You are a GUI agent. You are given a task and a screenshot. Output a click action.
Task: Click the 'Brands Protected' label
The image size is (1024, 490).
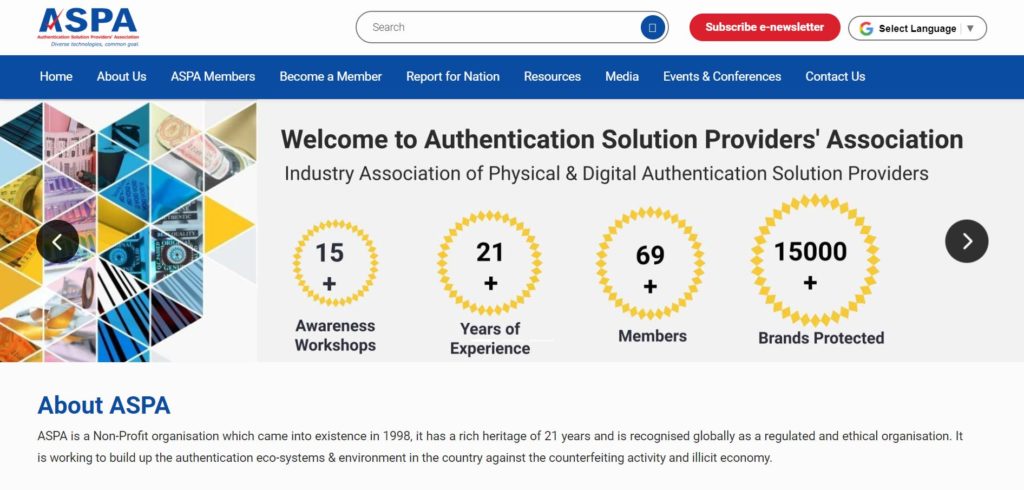pyautogui.click(x=821, y=338)
